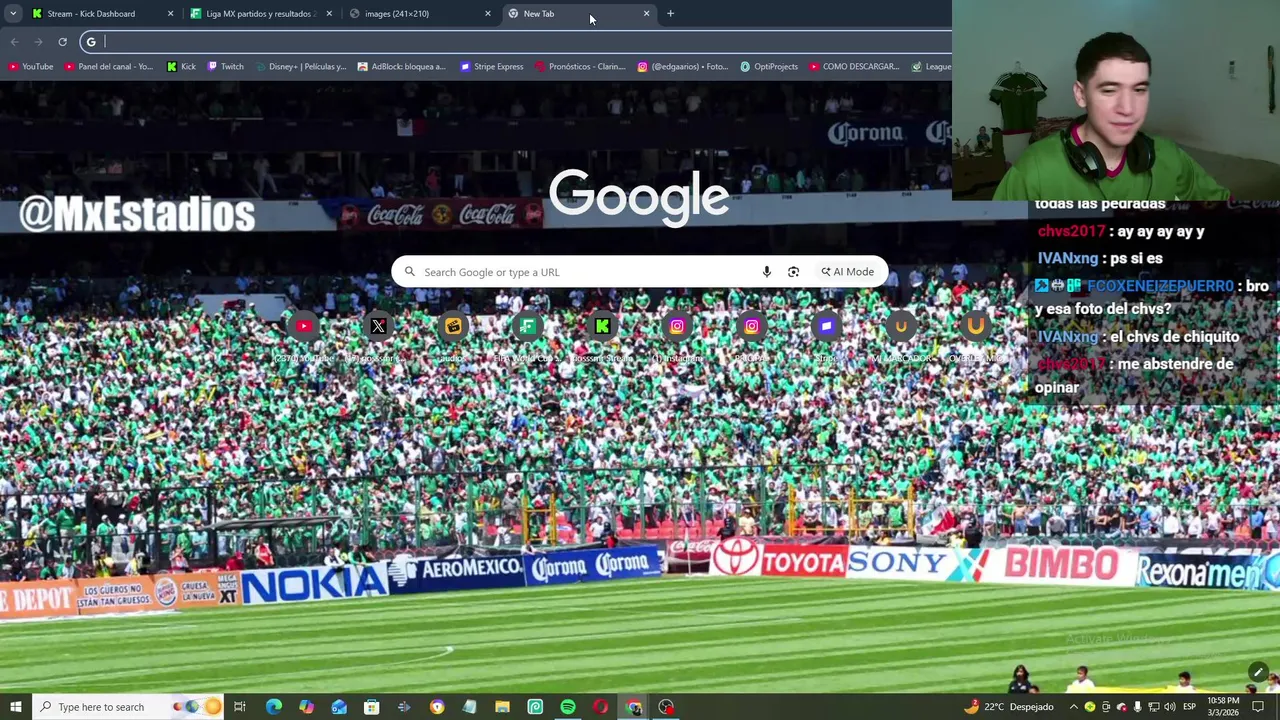
Task: Open the network status tray icon
Action: coord(1153,707)
